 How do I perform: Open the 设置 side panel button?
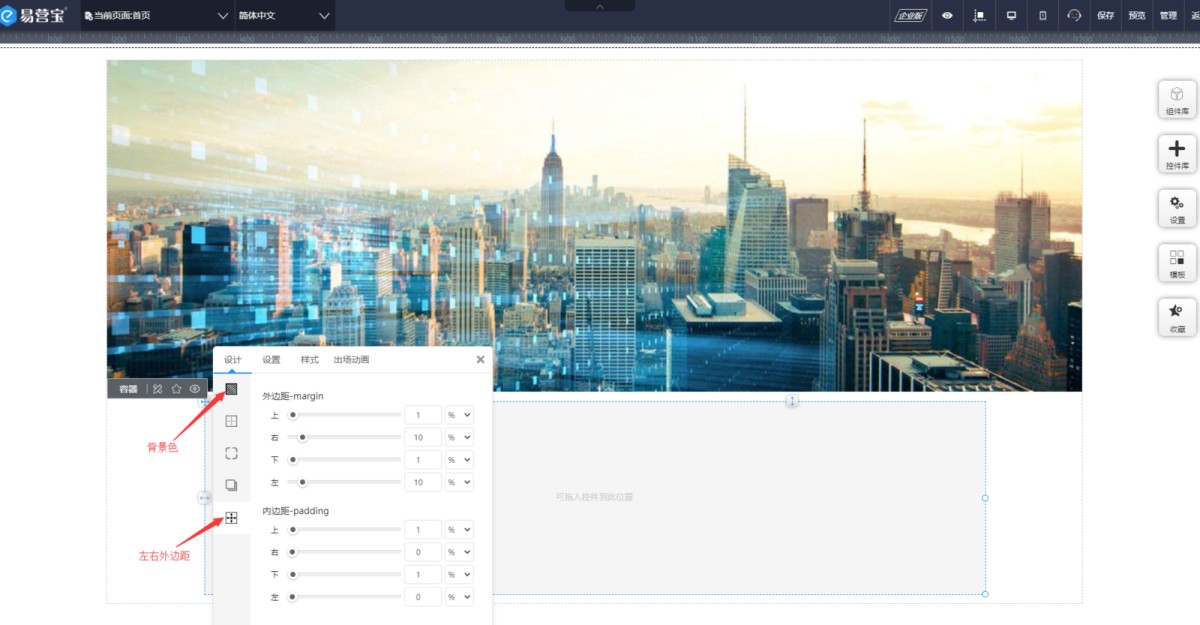point(1177,208)
